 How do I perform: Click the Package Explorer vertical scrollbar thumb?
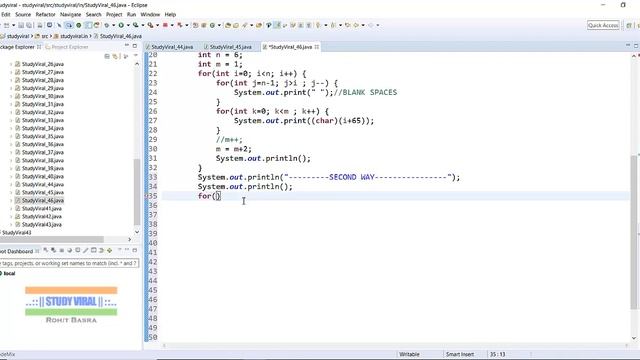[137, 192]
